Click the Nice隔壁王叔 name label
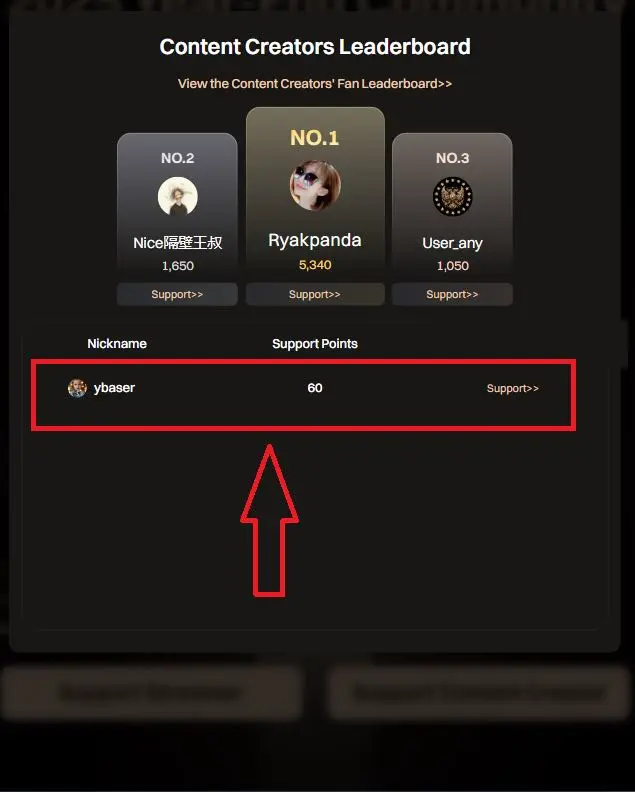 click(x=177, y=243)
